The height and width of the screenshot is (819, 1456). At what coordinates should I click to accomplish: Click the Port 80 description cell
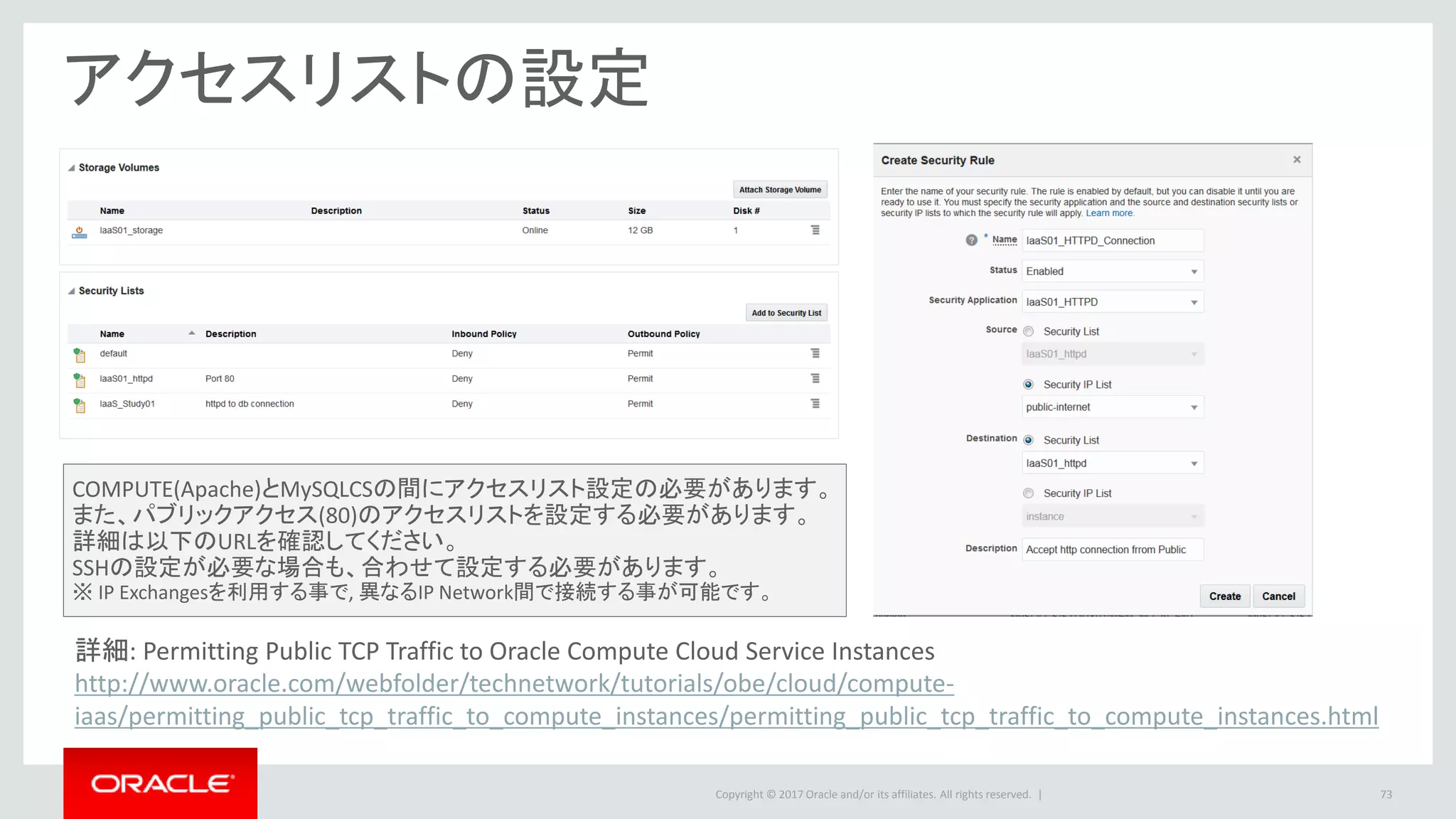(x=220, y=379)
